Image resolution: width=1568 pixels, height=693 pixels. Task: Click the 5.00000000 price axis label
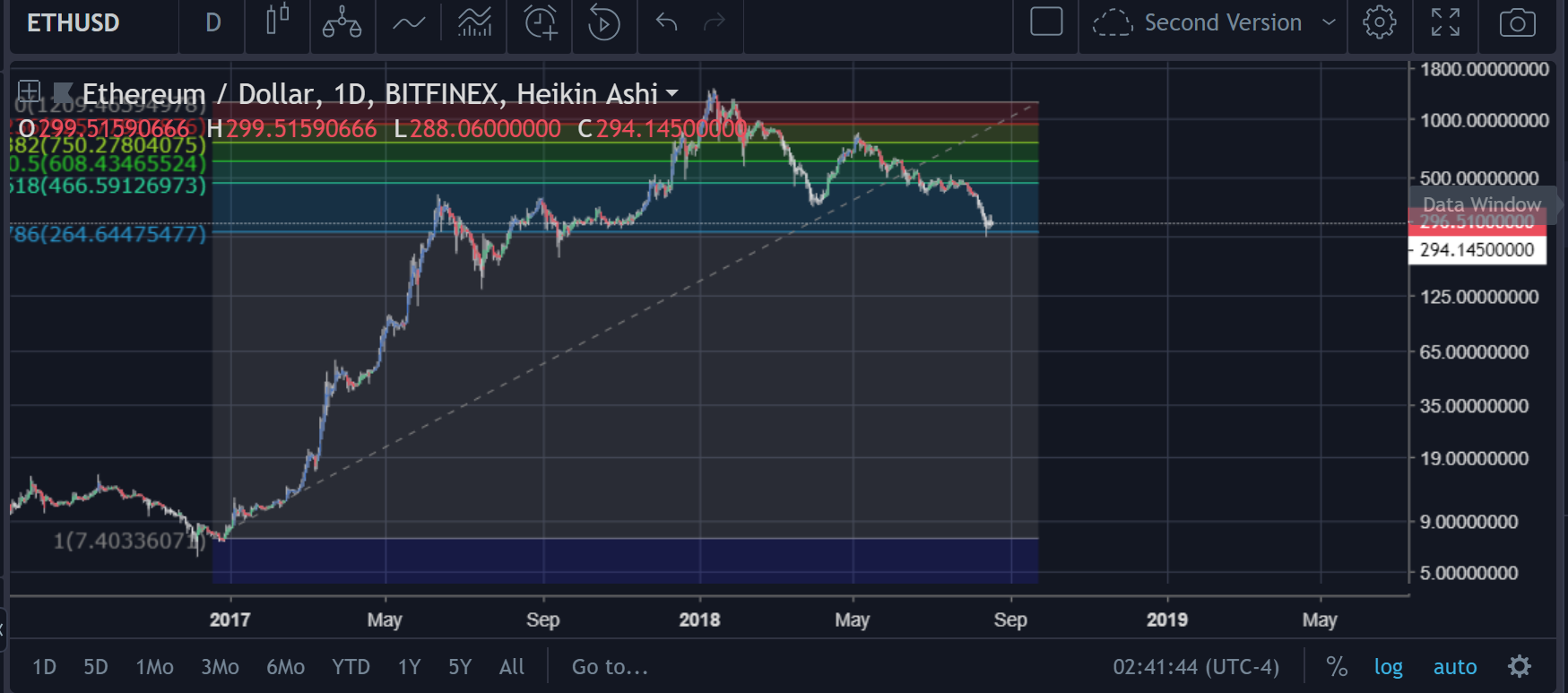[x=1469, y=573]
